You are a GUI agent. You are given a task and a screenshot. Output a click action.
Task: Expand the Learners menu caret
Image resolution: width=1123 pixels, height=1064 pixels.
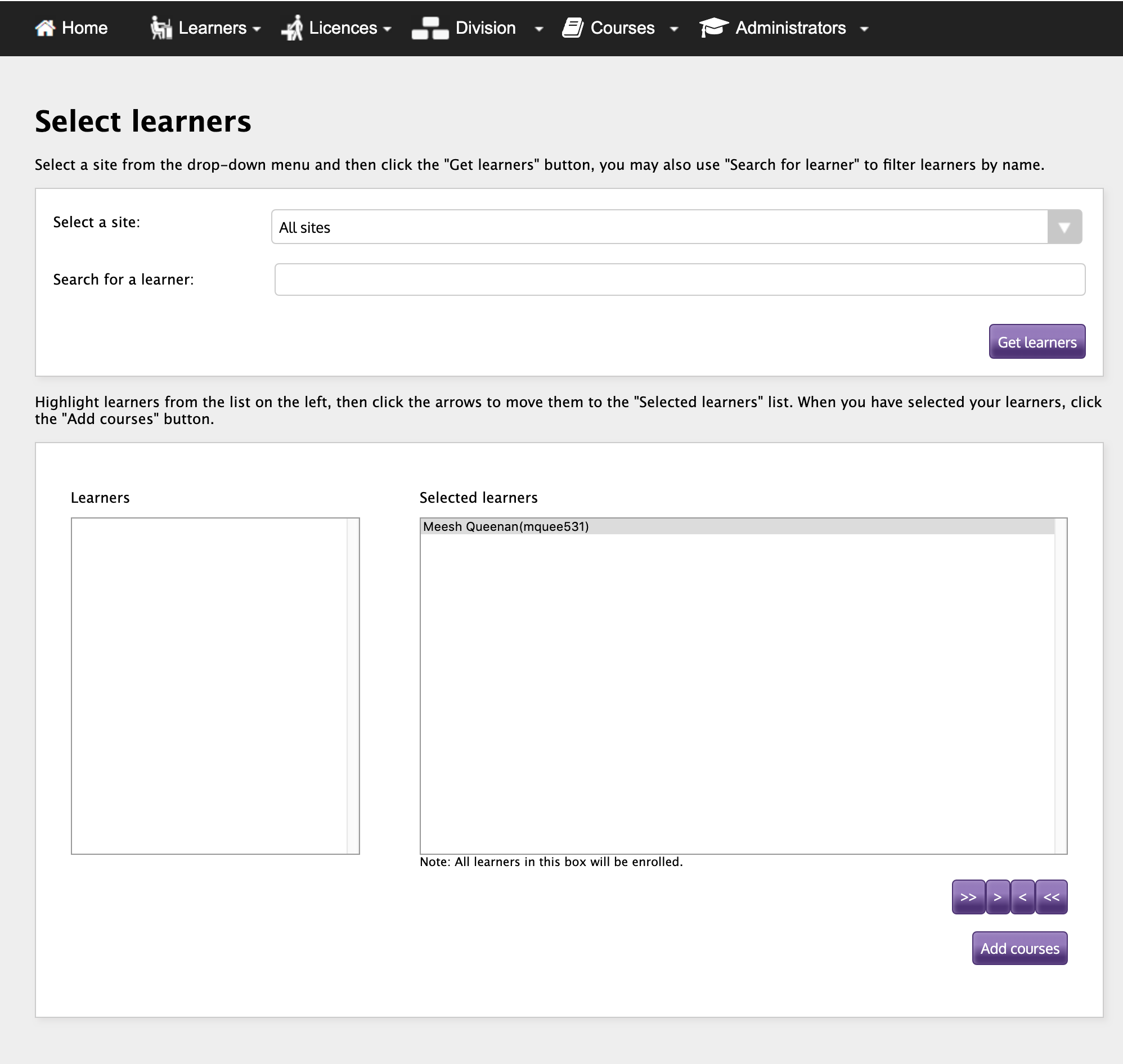click(257, 29)
